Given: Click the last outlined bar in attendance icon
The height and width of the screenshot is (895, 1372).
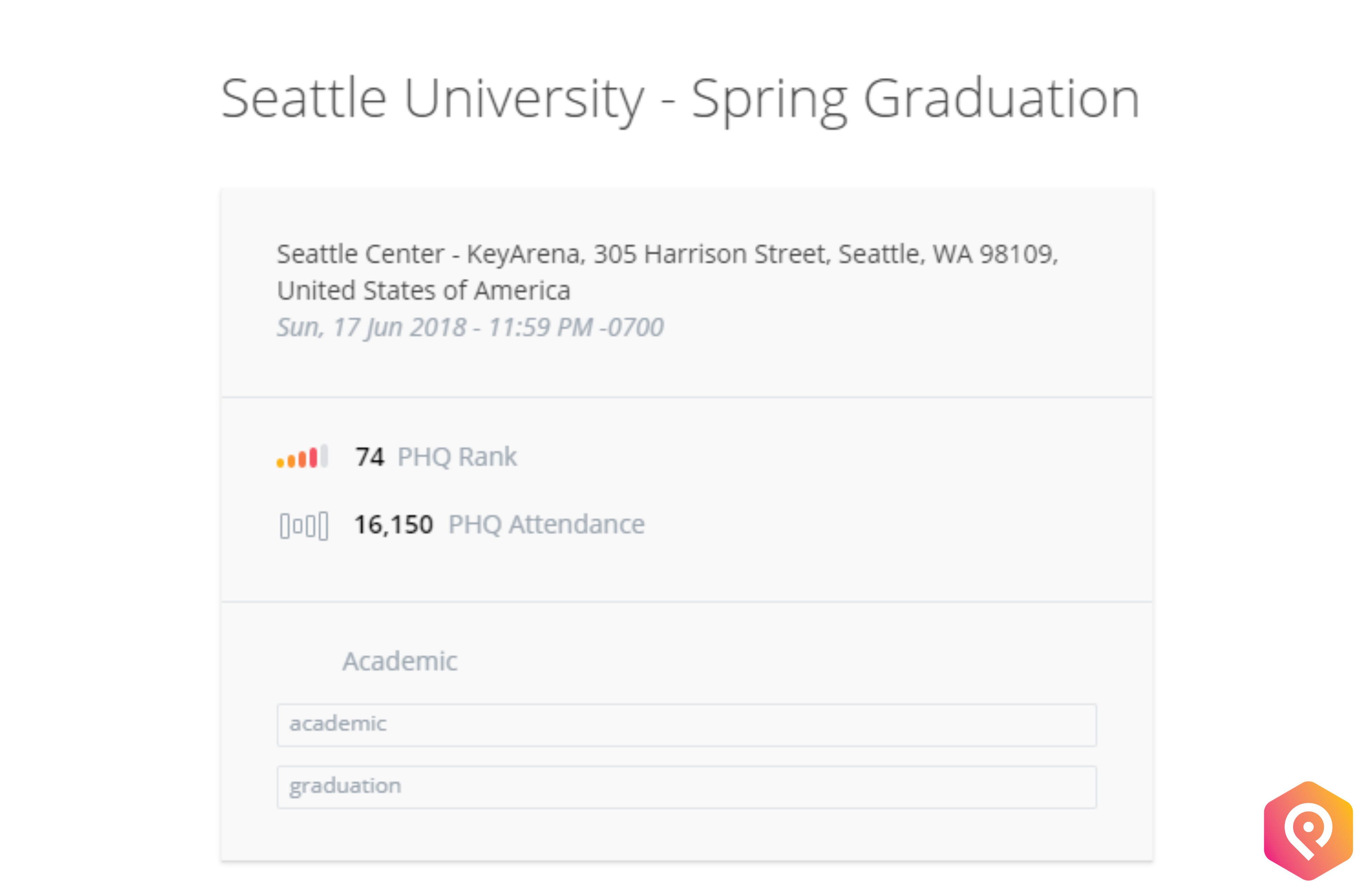Looking at the screenshot, I should tap(323, 526).
